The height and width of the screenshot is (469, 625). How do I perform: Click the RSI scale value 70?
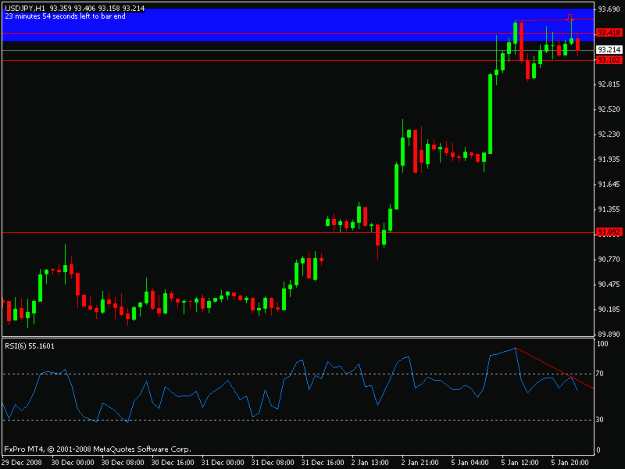coord(600,374)
